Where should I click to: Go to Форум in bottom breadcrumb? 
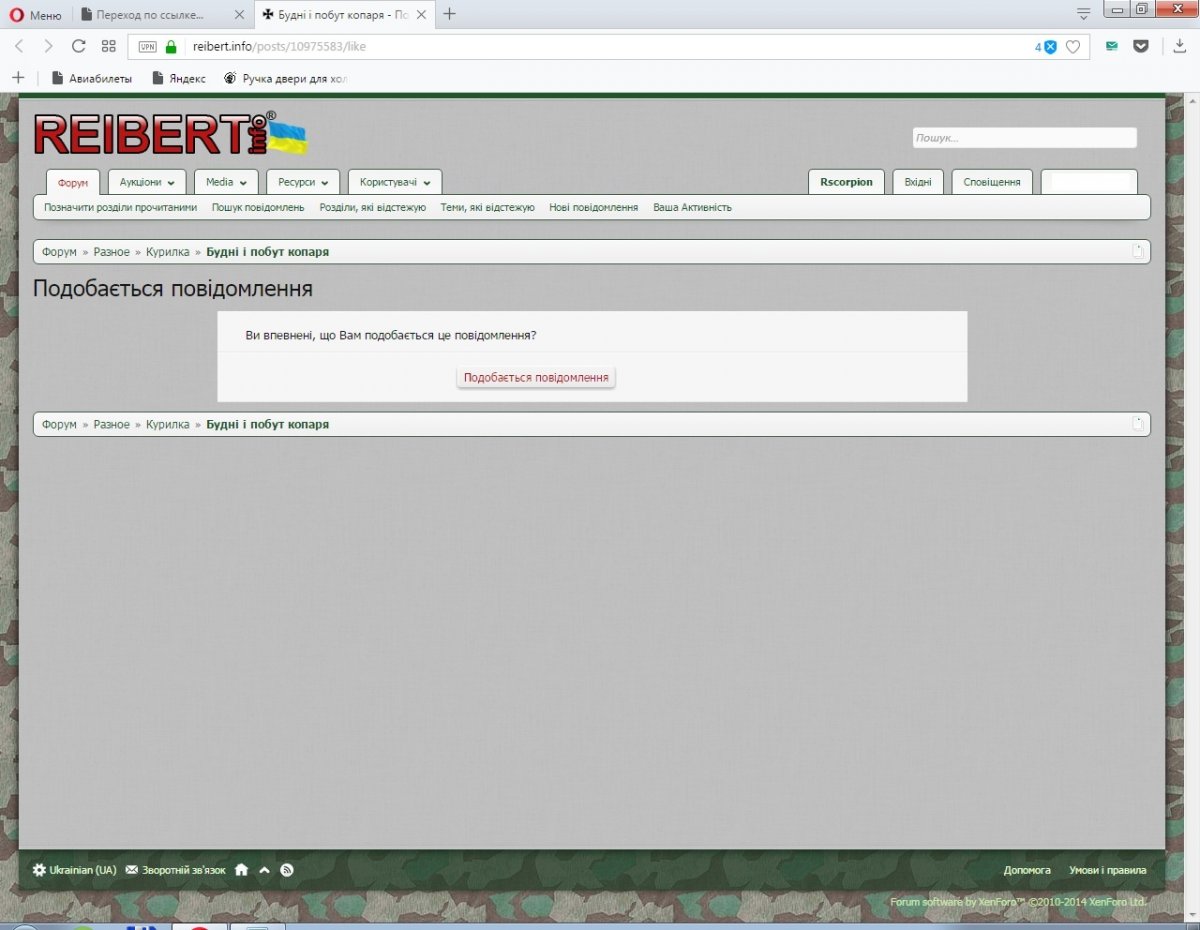pos(59,424)
